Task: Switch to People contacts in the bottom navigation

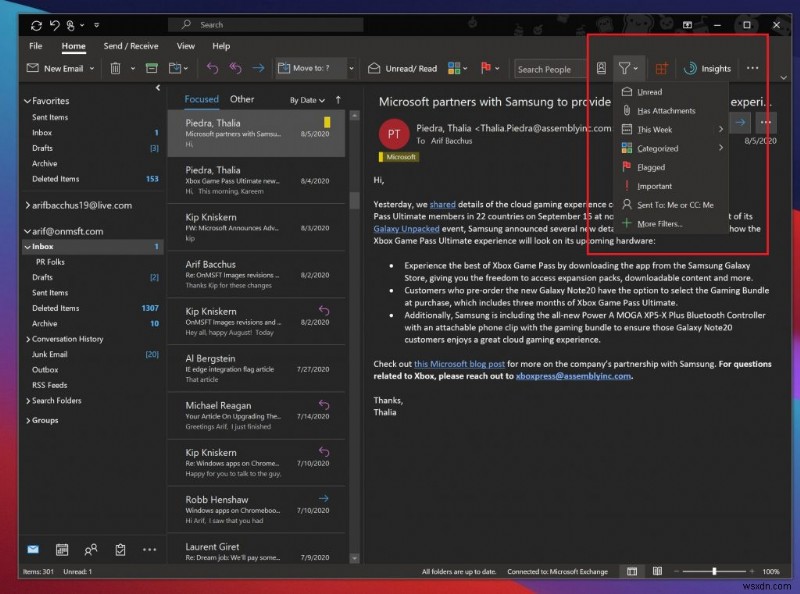Action: click(x=91, y=549)
